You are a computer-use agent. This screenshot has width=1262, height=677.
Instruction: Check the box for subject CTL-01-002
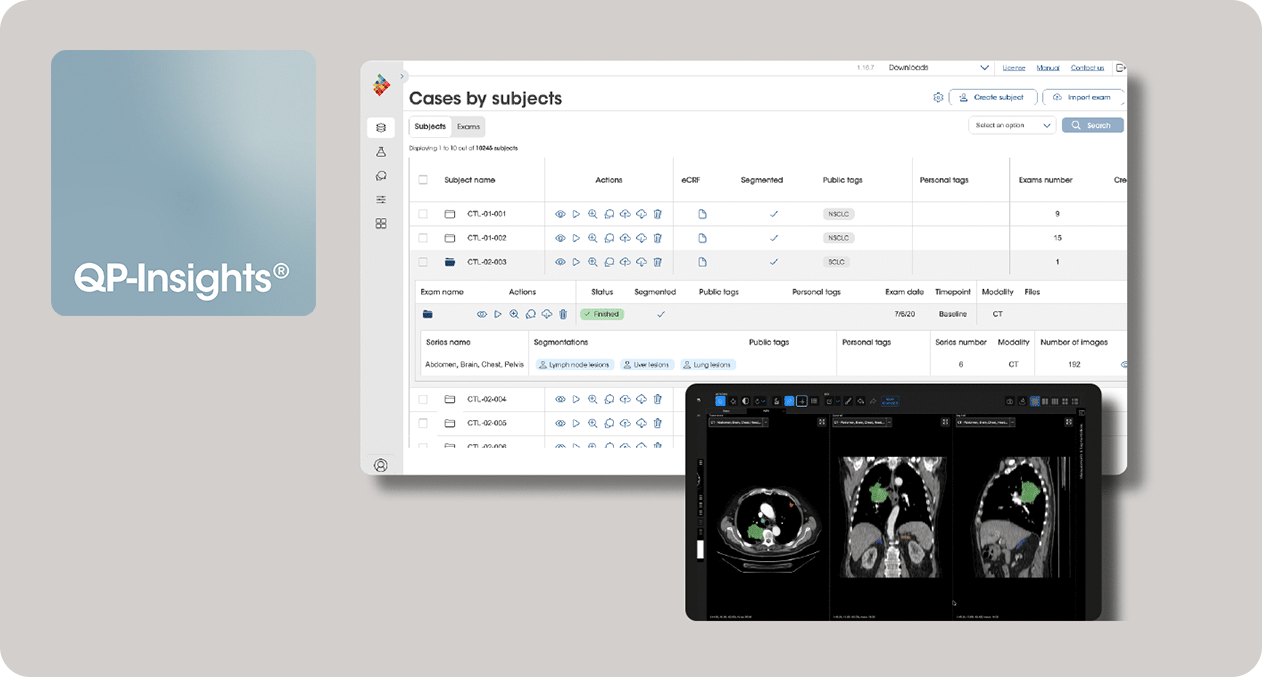[x=423, y=238]
